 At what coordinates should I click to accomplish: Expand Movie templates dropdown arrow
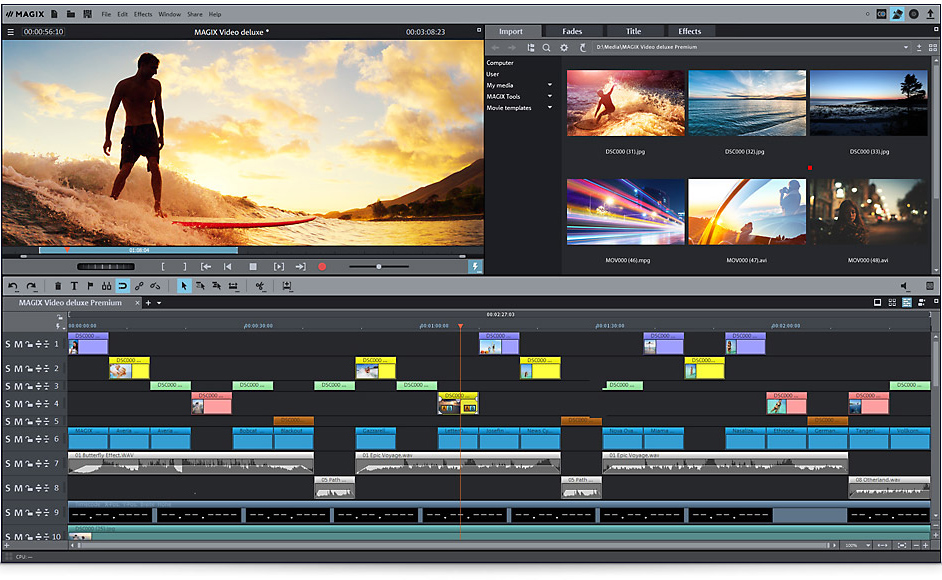pos(550,108)
